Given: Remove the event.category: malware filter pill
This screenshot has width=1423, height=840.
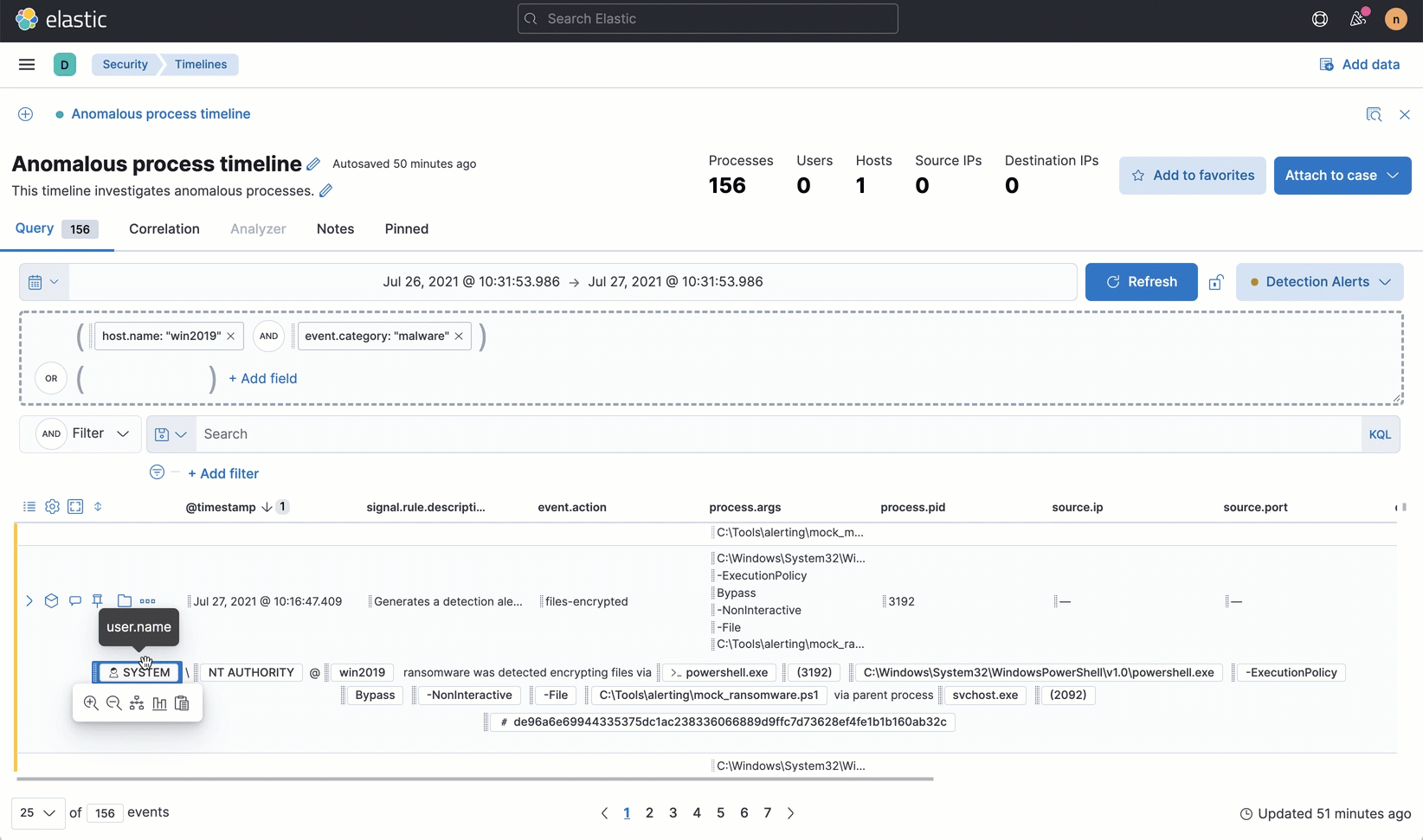Looking at the screenshot, I should [x=460, y=336].
